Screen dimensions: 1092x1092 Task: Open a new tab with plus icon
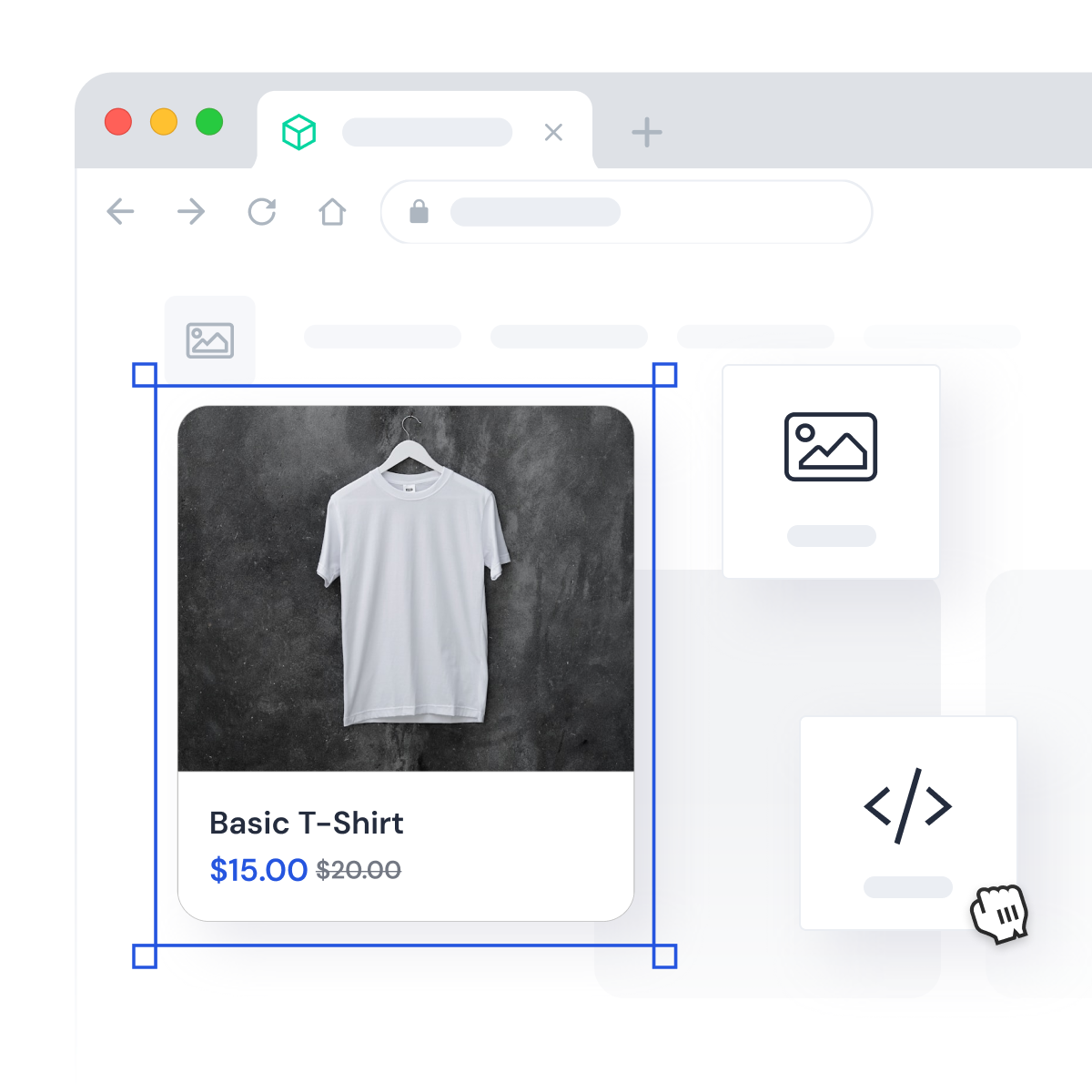click(647, 133)
